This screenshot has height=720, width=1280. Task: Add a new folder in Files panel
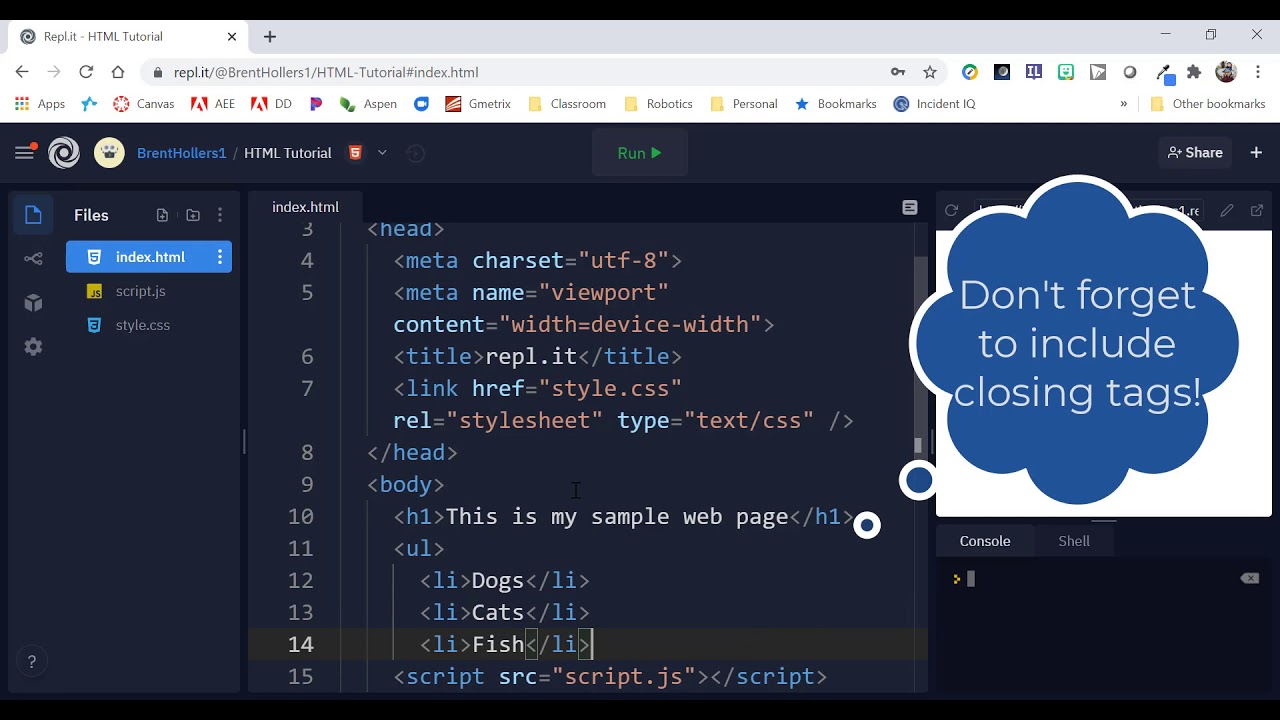click(x=193, y=215)
